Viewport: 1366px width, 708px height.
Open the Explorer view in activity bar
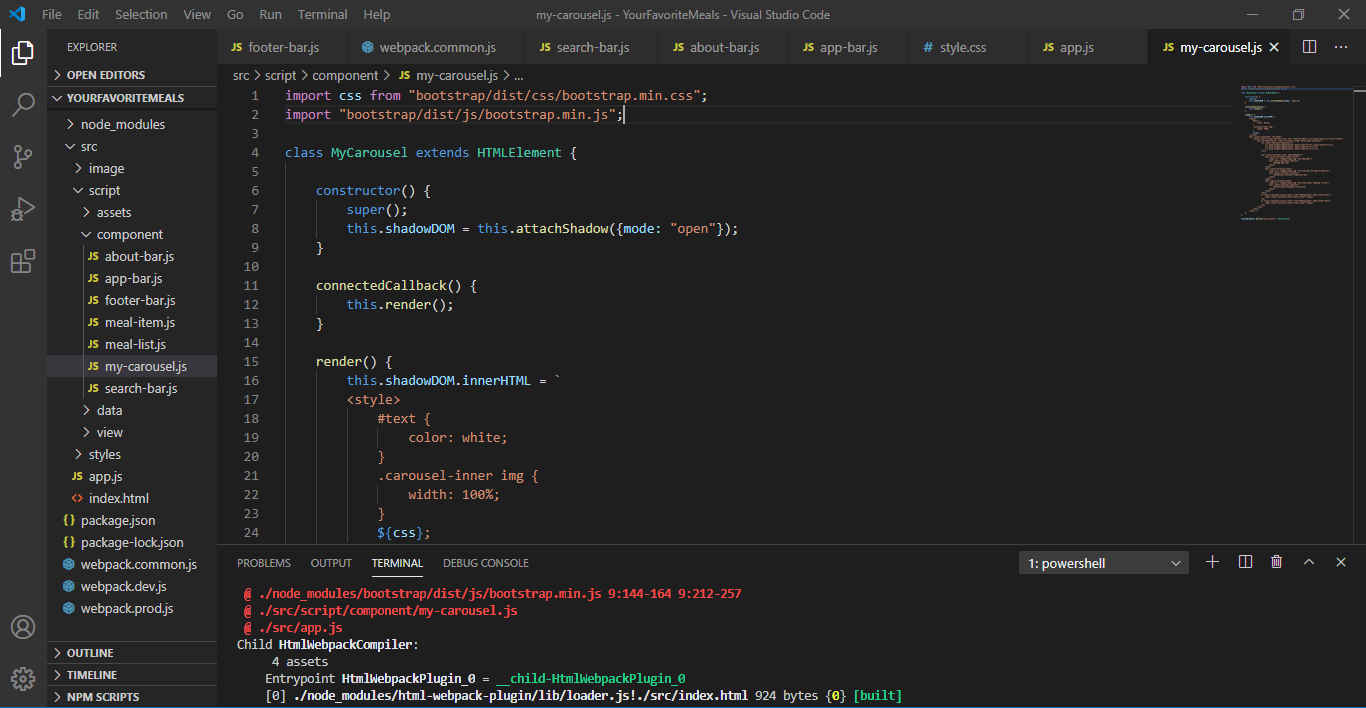click(x=23, y=52)
